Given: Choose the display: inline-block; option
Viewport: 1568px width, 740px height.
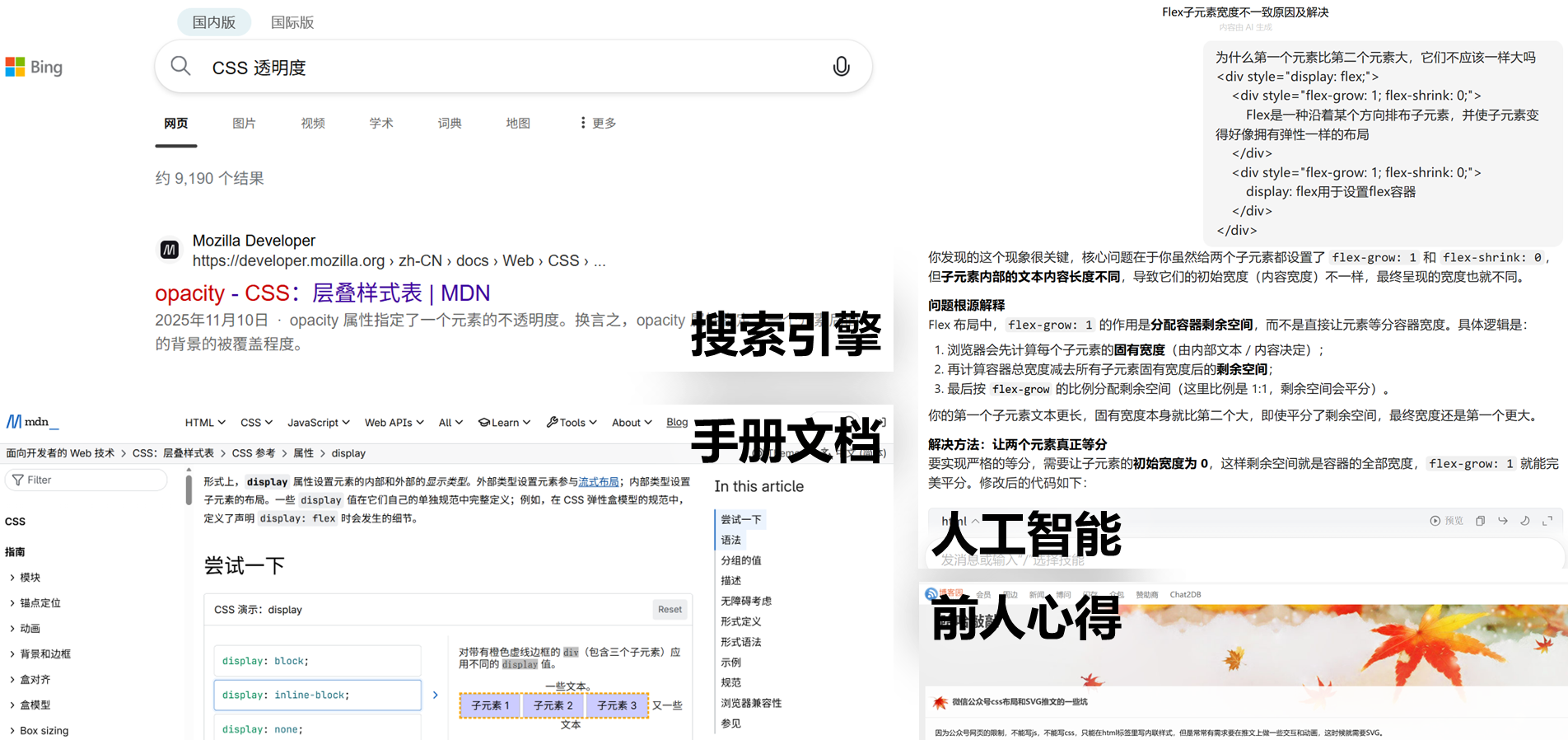Looking at the screenshot, I should pyautogui.click(x=317, y=695).
